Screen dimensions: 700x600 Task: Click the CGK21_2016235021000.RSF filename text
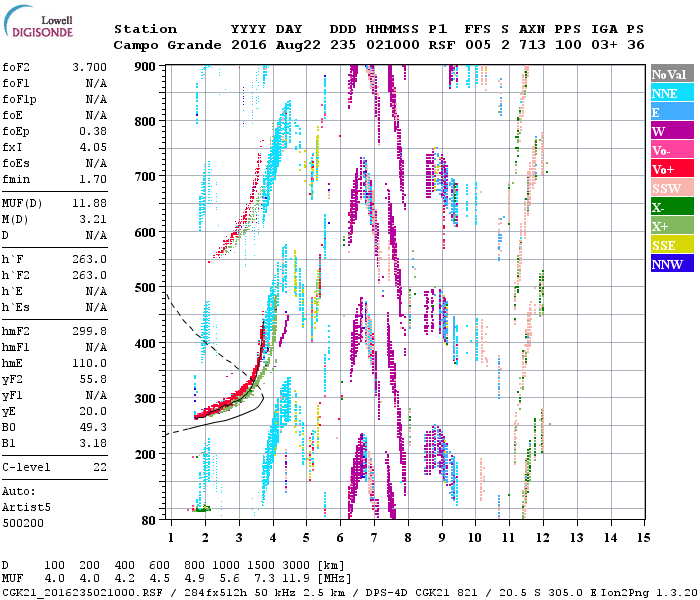(x=83, y=592)
